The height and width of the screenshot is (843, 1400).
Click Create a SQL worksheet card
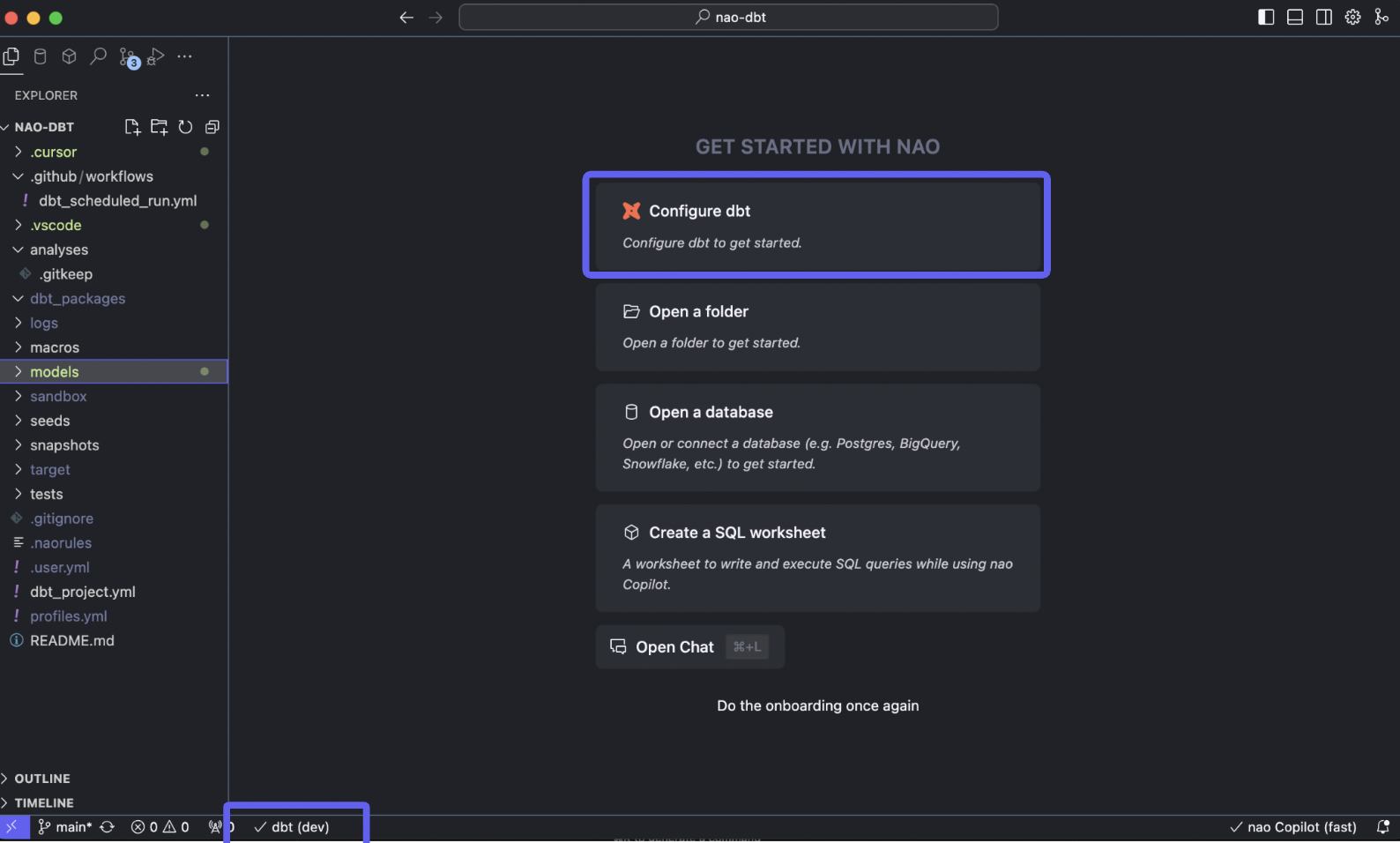tap(817, 558)
